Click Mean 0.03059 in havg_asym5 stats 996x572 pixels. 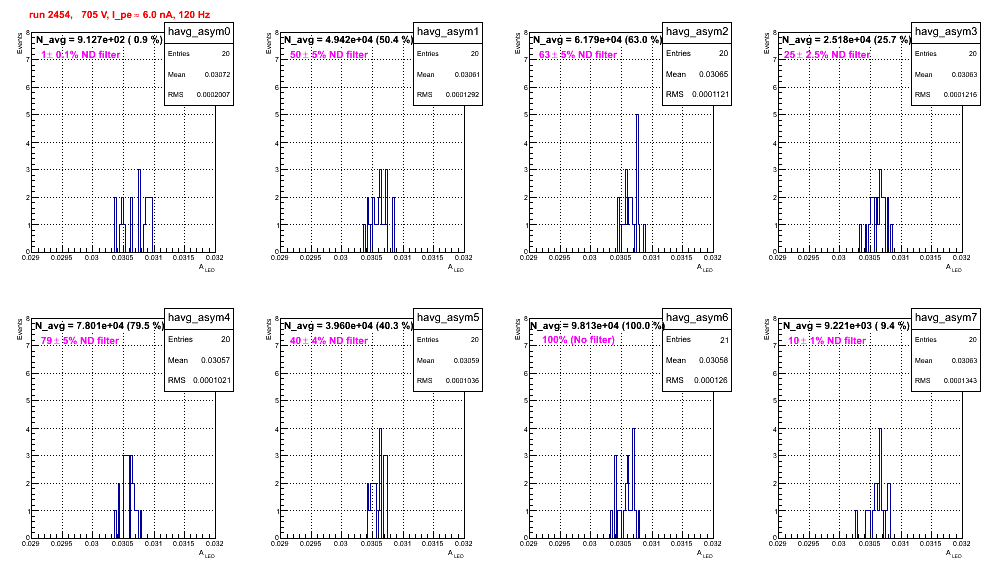point(448,360)
